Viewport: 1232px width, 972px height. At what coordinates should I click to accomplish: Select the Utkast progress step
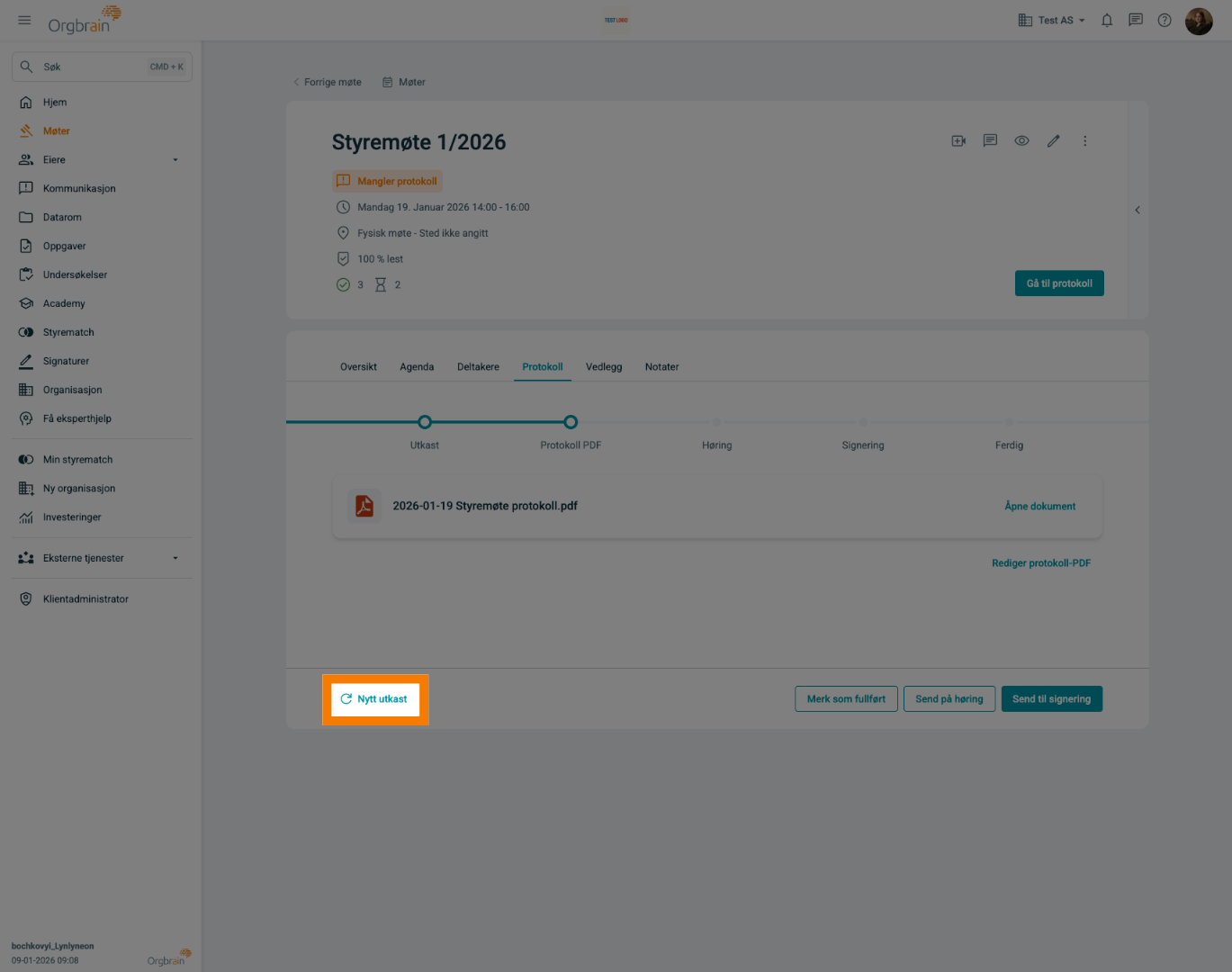pyautogui.click(x=425, y=422)
